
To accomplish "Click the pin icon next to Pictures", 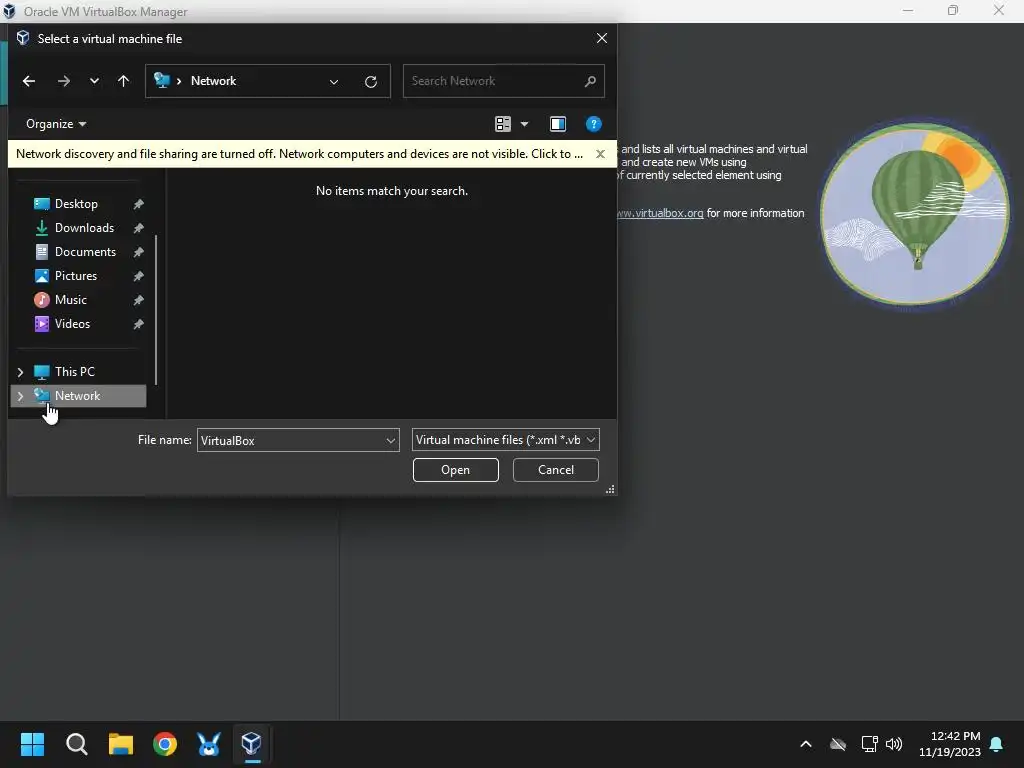I will (x=138, y=276).
